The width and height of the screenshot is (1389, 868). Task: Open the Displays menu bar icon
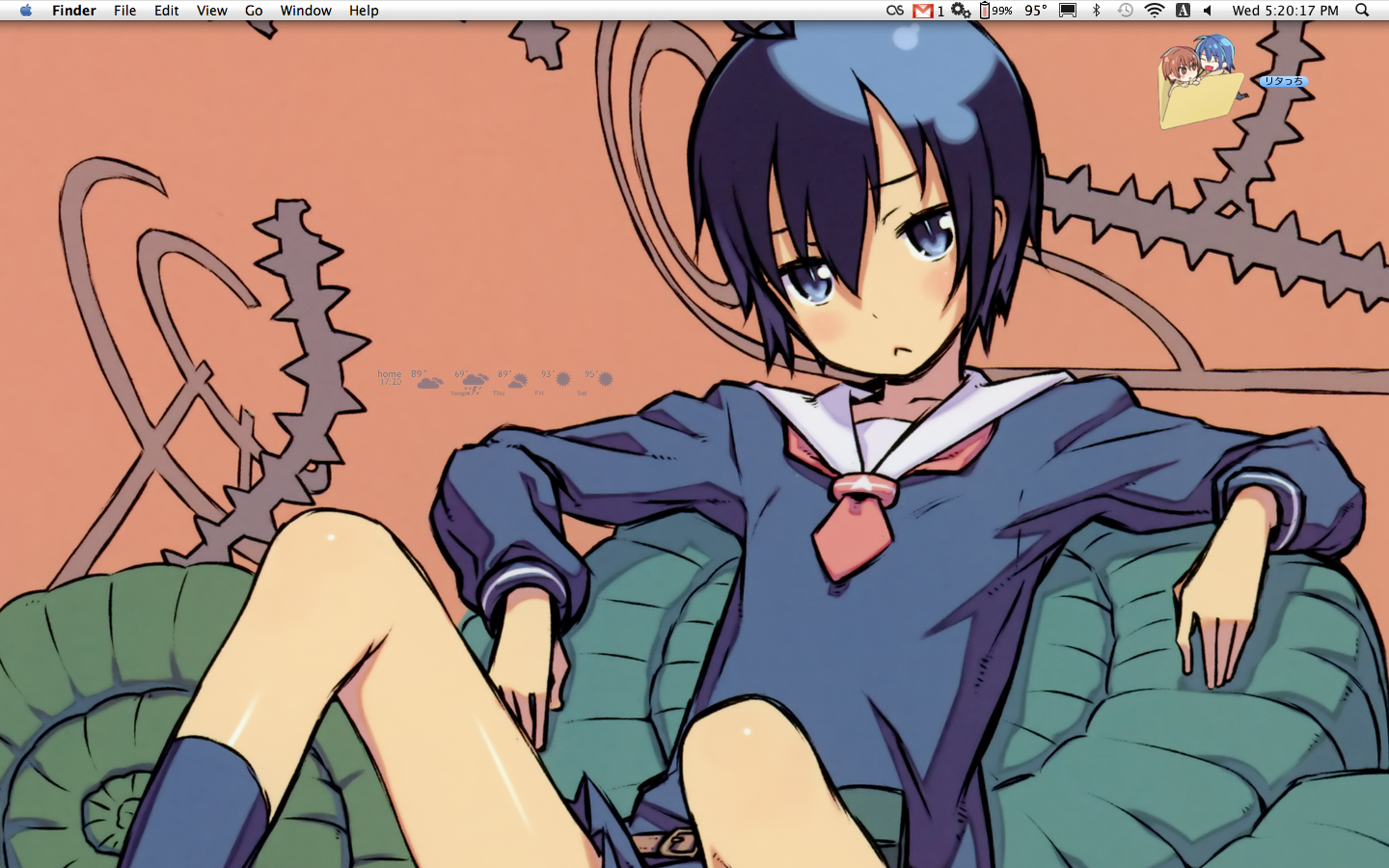pos(1068,11)
